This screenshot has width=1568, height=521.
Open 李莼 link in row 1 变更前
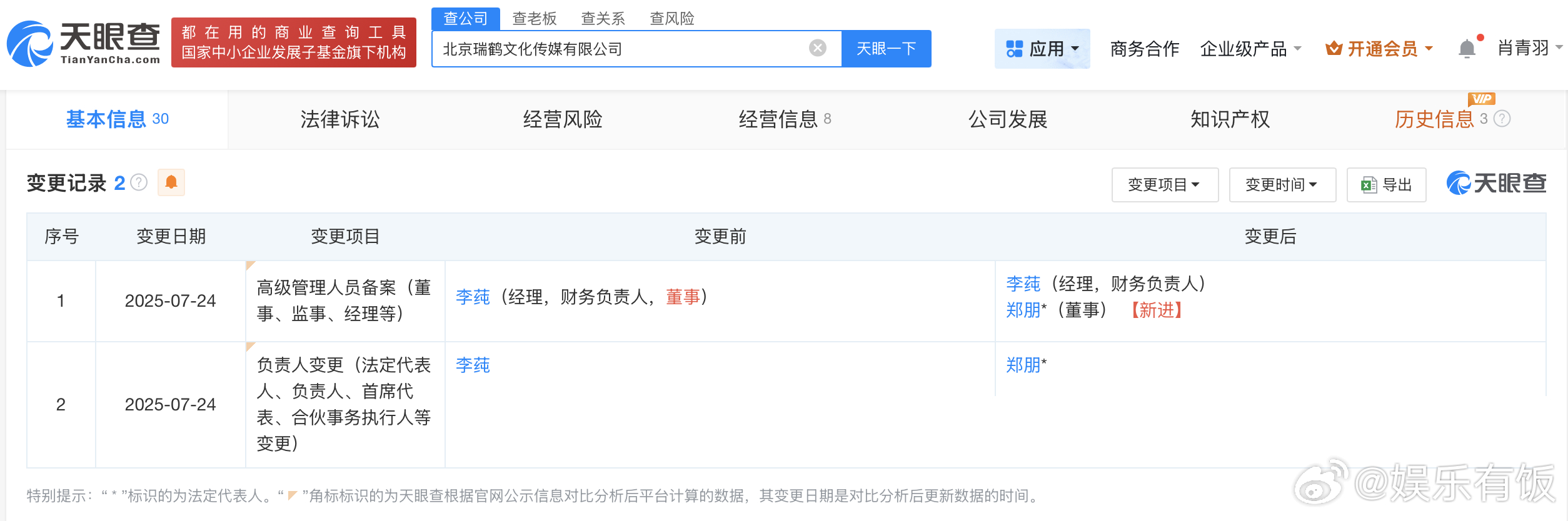(x=473, y=297)
